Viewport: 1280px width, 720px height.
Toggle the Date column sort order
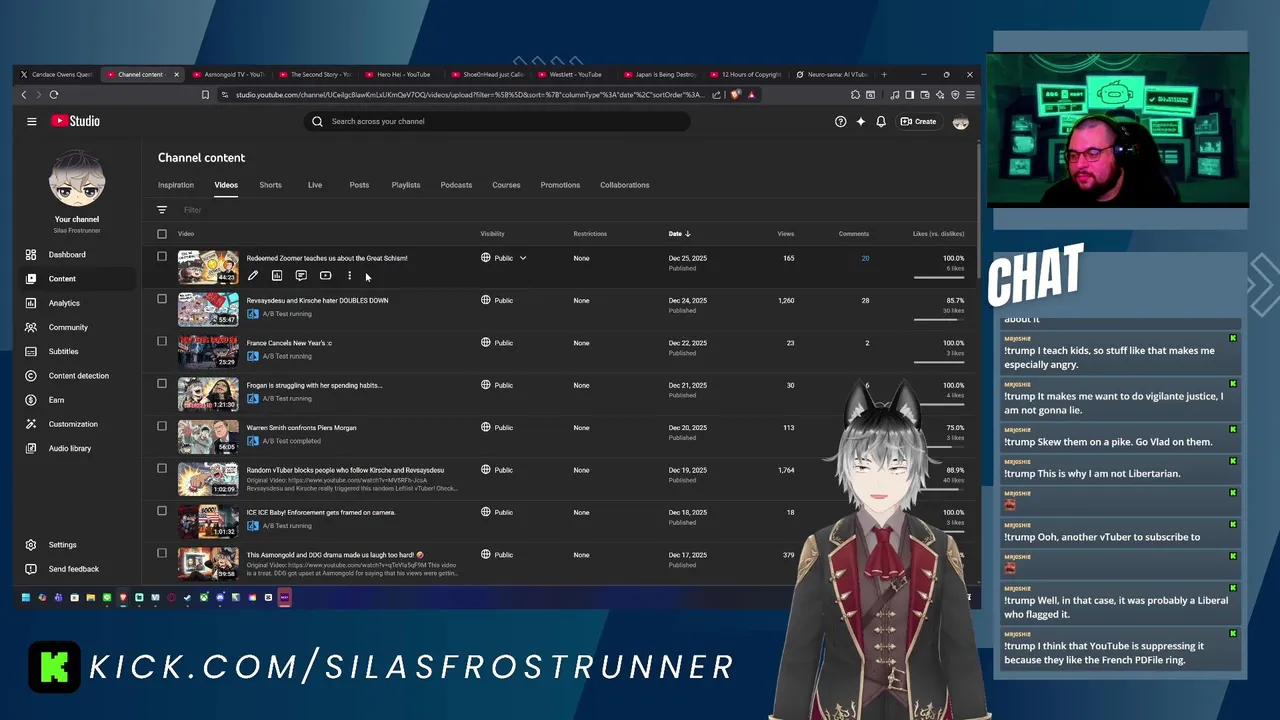point(680,234)
